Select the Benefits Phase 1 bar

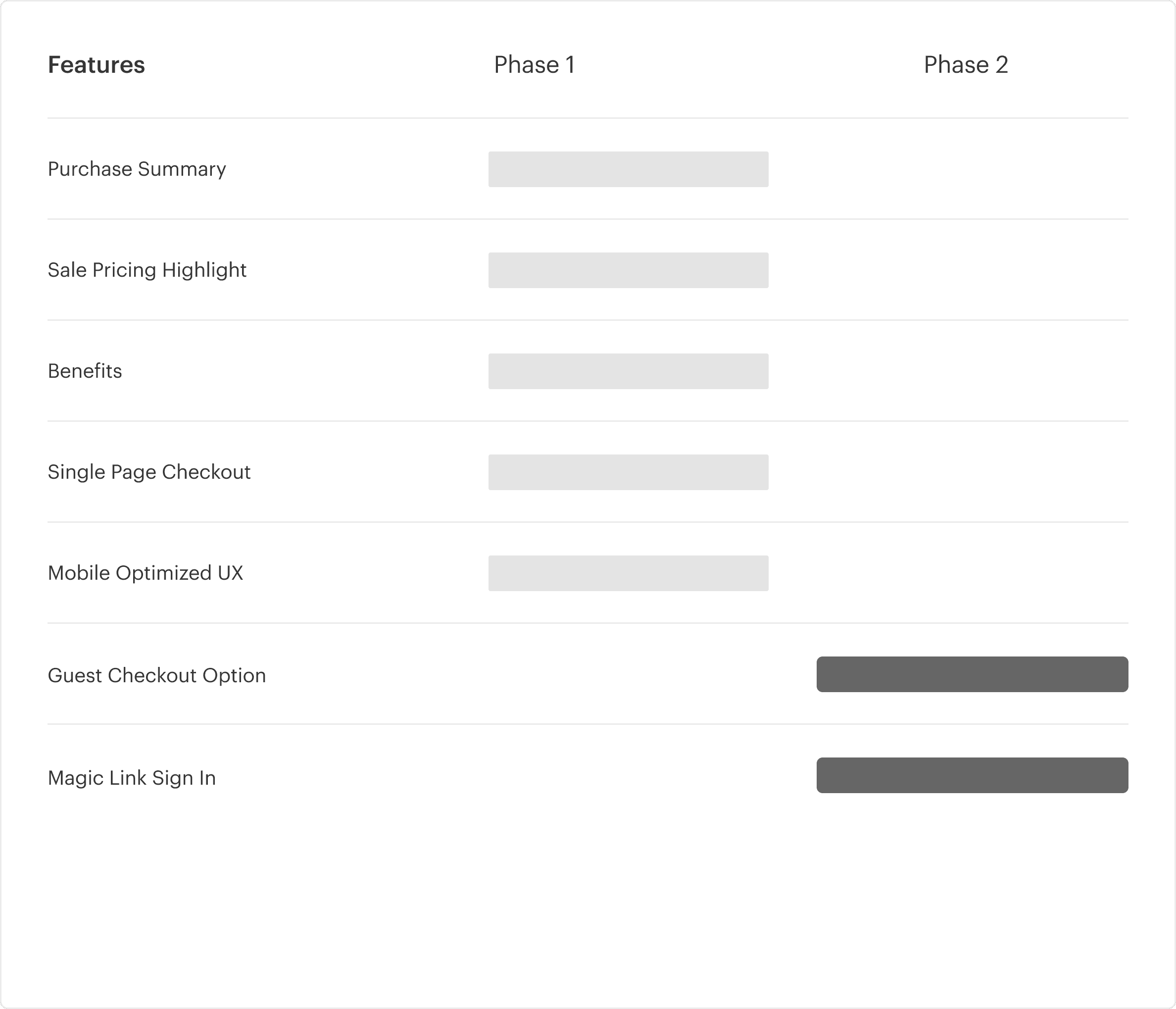[628, 371]
